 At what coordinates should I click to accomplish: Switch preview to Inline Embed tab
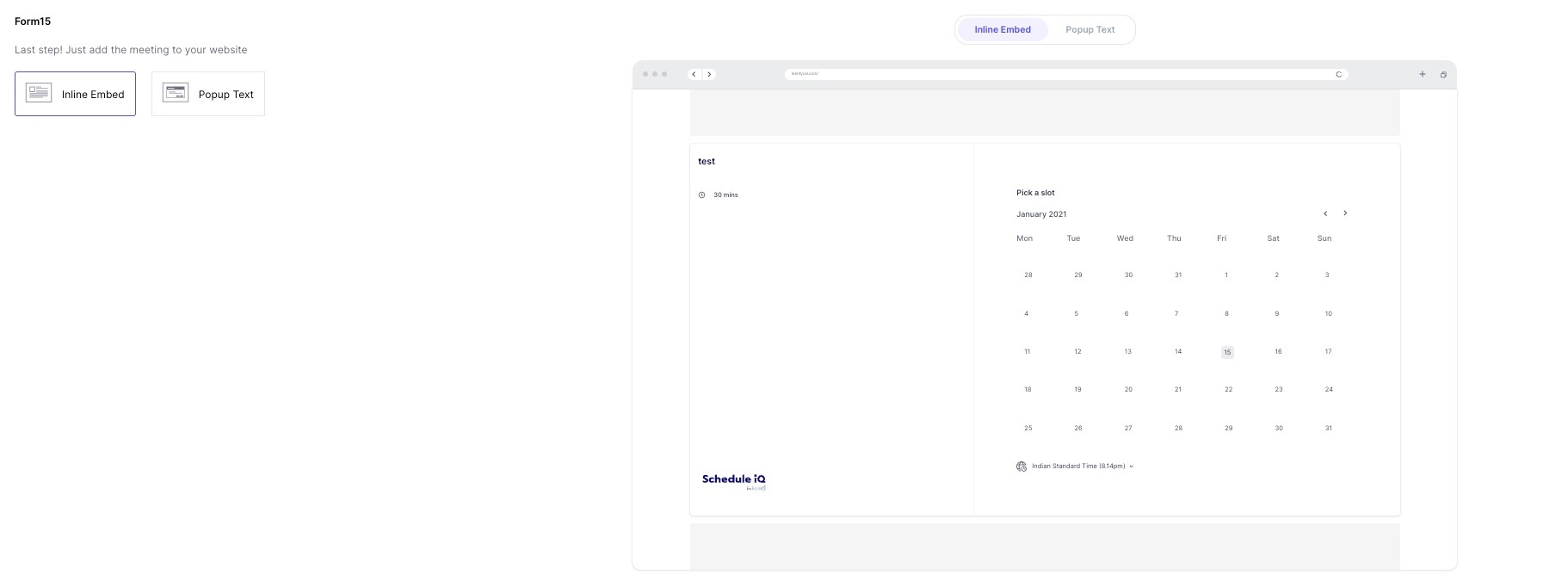pos(1003,29)
